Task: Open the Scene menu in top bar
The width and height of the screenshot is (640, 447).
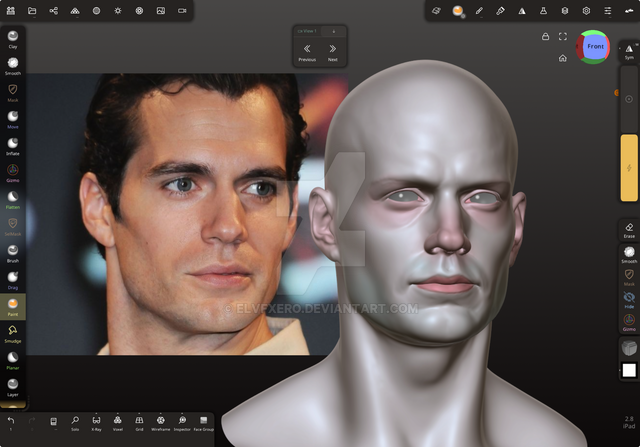Action: (x=11, y=11)
